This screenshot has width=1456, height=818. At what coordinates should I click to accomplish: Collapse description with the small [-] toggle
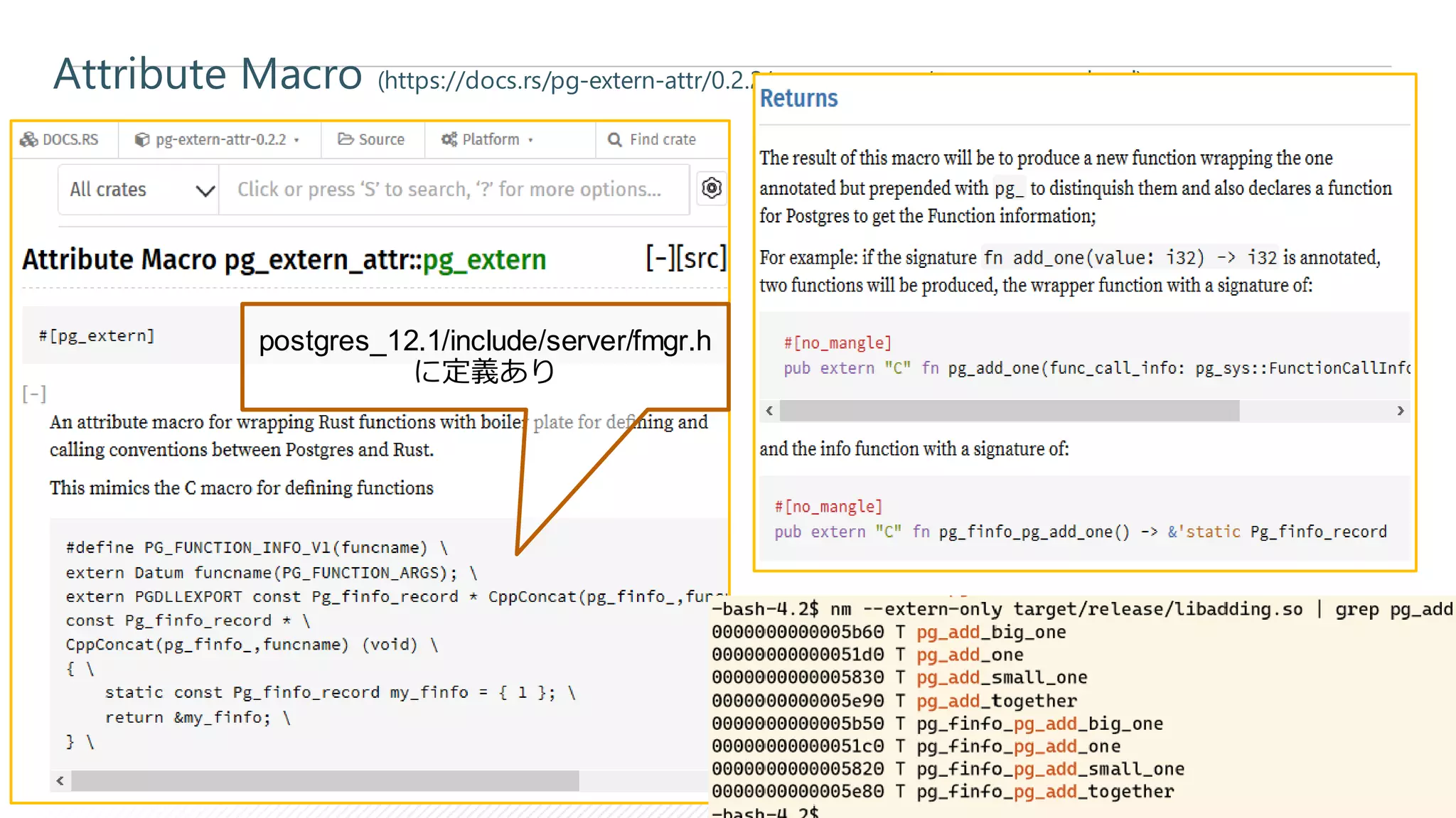33,393
